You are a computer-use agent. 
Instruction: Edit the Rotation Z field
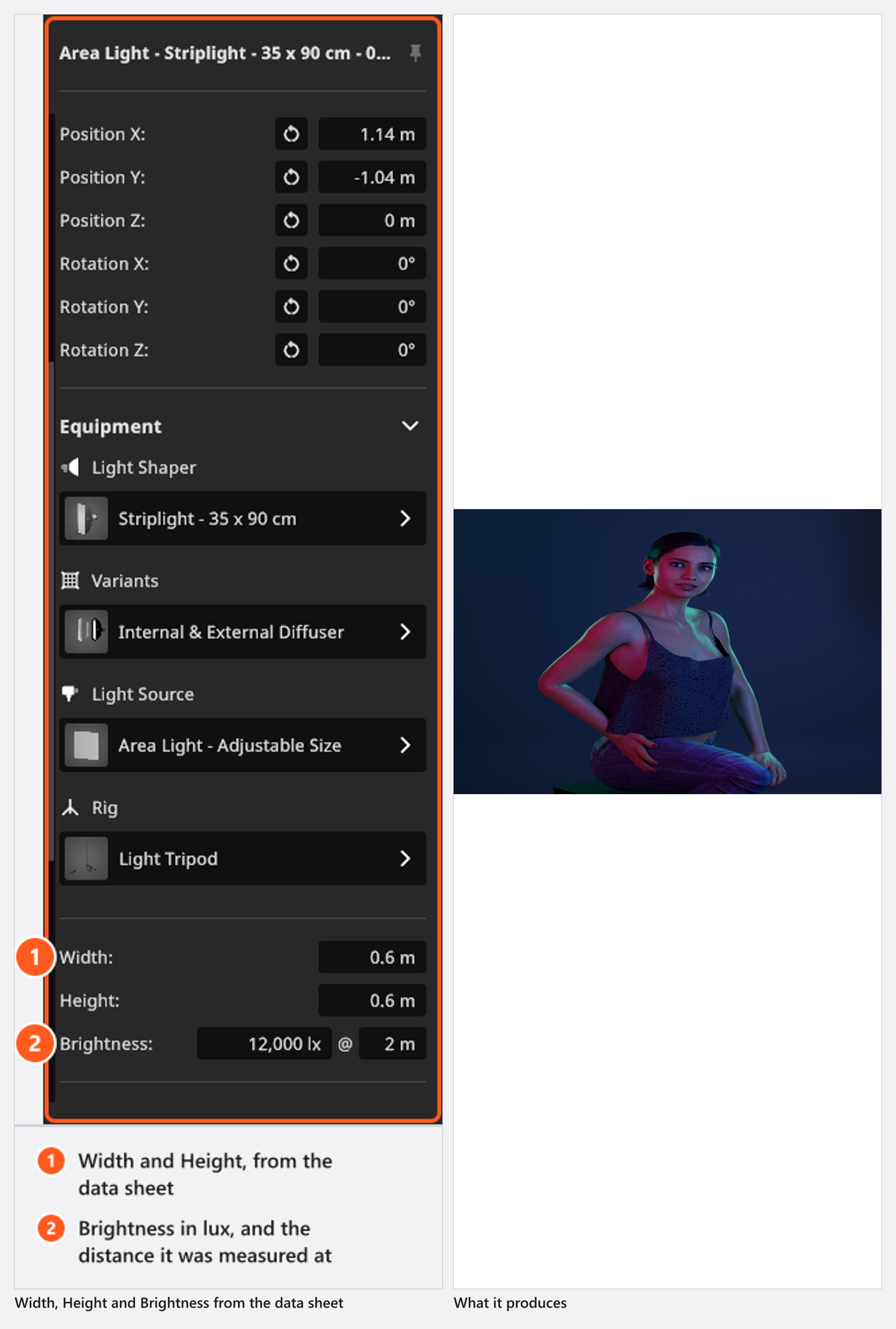(372, 349)
